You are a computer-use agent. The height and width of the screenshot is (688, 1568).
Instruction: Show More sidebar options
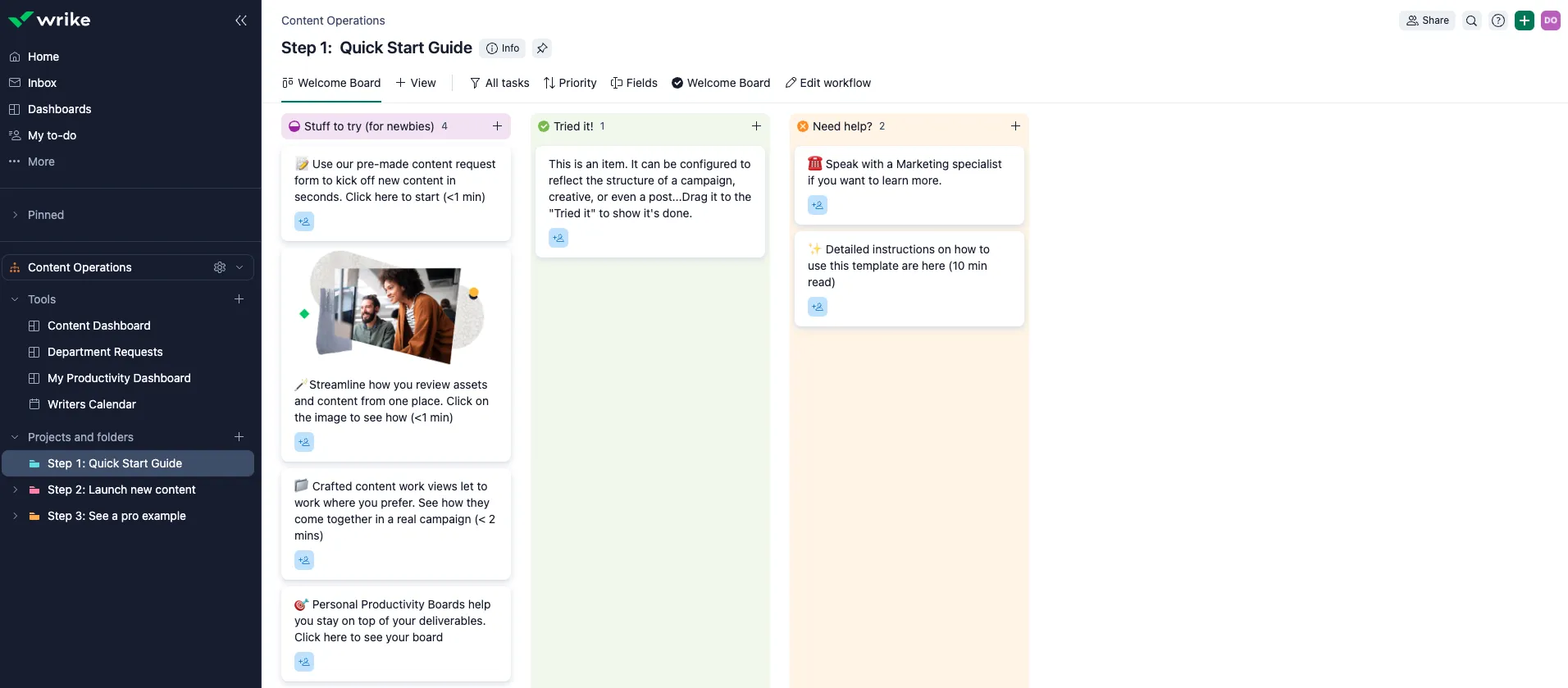tap(41, 162)
